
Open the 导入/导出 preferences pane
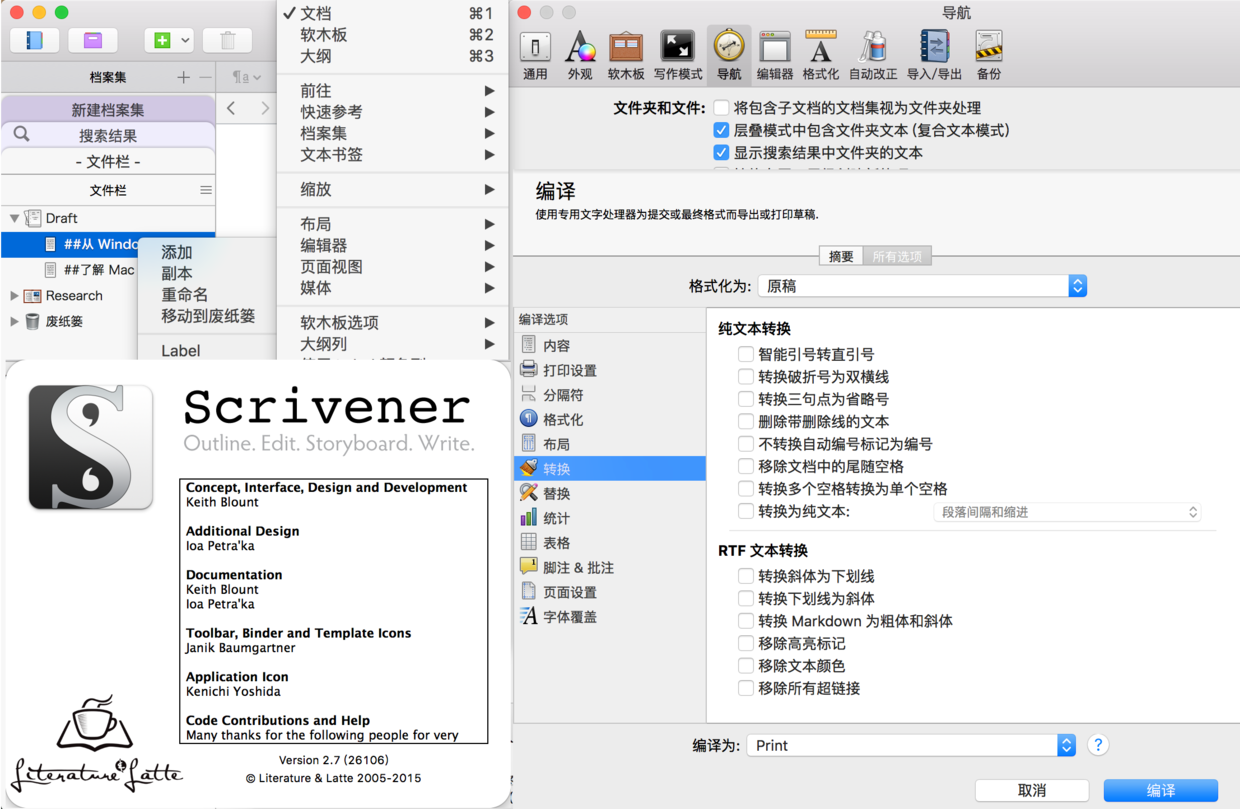pyautogui.click(x=934, y=55)
